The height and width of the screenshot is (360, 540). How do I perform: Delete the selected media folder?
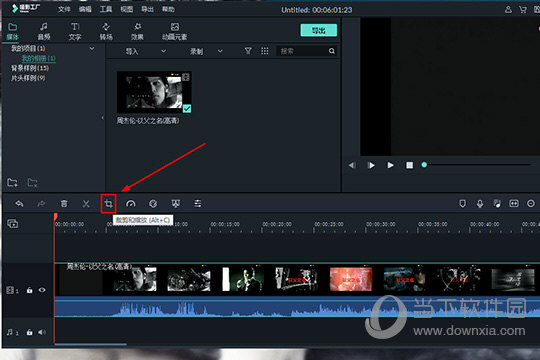[x=32, y=182]
